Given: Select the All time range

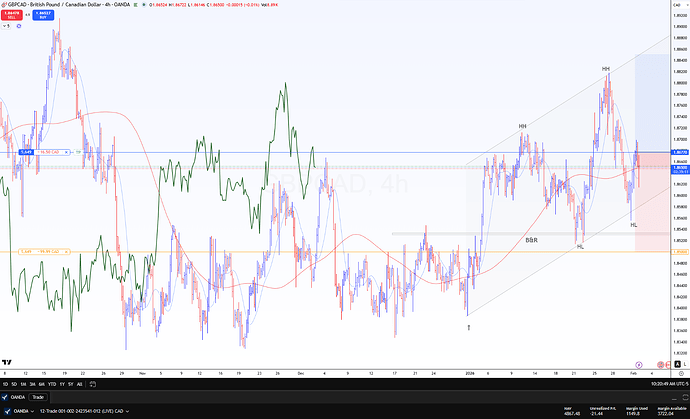Looking at the screenshot, I should click(80, 384).
